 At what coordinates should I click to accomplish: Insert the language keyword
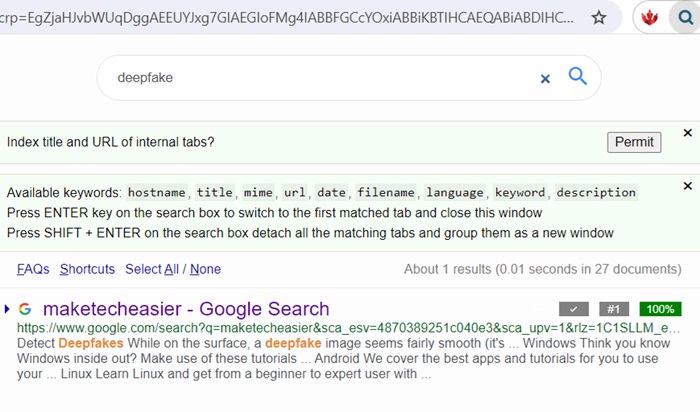pyautogui.click(x=454, y=192)
